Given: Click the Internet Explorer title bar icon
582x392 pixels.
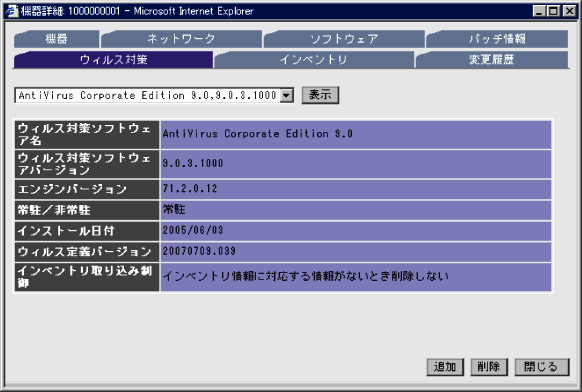Looking at the screenshot, I should tap(12, 11).
